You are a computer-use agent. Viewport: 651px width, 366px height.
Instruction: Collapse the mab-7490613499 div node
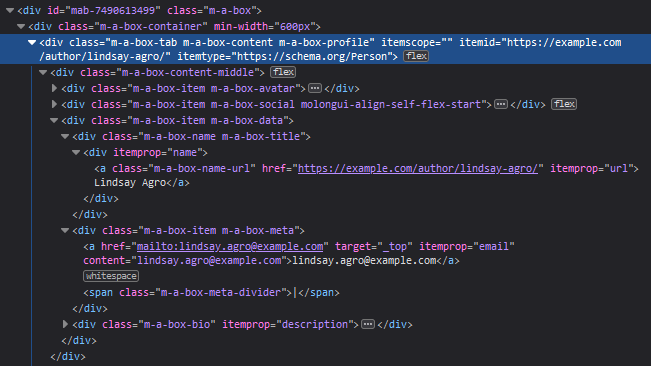(10, 10)
